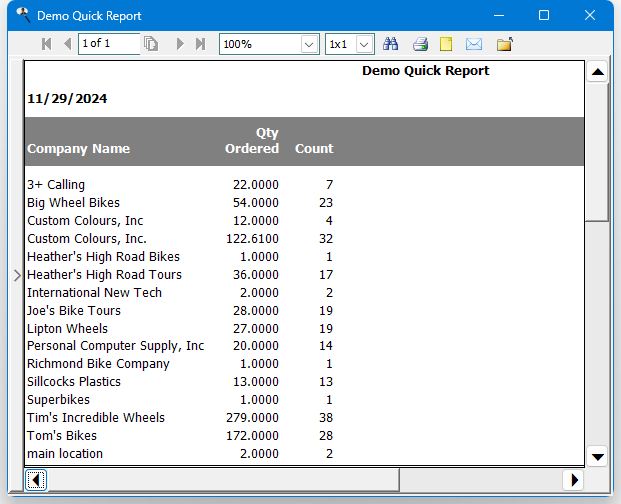Minimize the Demo Quick Report window
Viewport: 621px width, 504px height.
coord(499,15)
